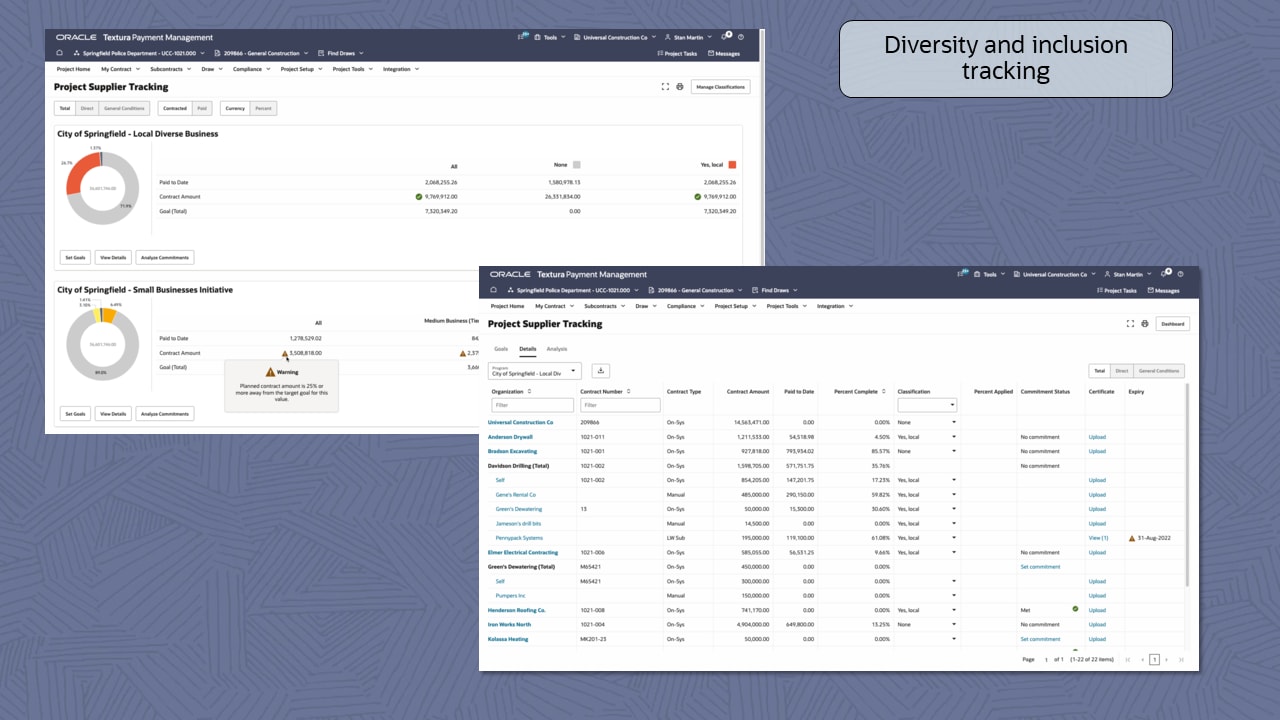The image size is (1280, 720).
Task: Click the export download icon beside Program dropdown
Action: (x=600, y=371)
